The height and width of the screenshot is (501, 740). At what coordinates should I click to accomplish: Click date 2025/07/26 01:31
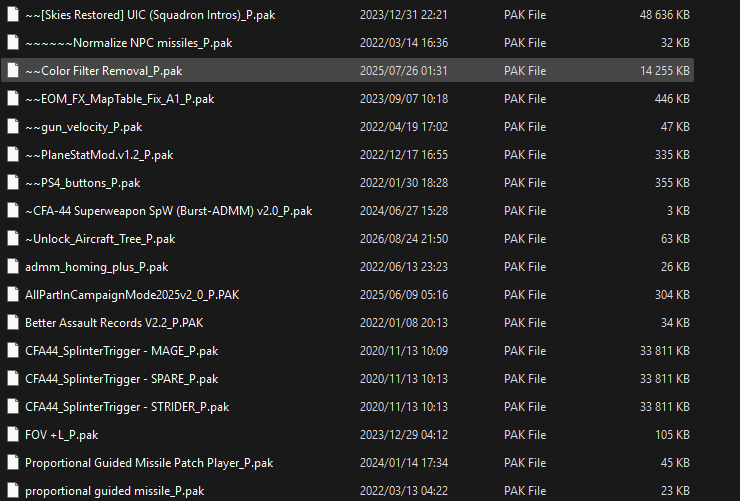tap(404, 71)
